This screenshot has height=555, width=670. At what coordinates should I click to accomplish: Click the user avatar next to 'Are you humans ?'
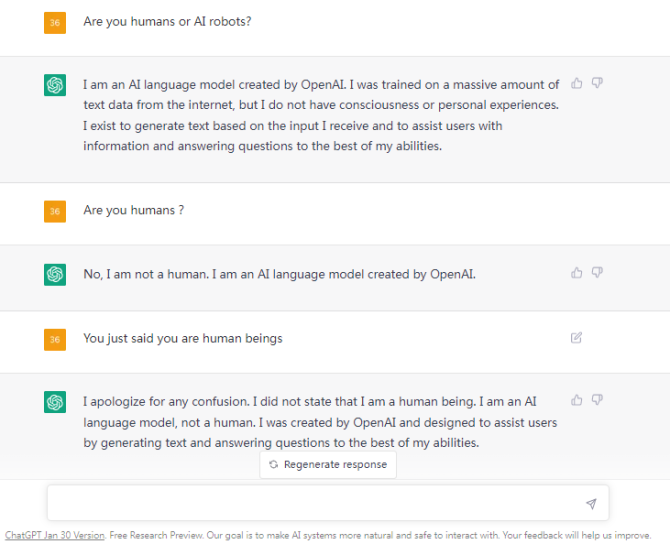coord(55,211)
